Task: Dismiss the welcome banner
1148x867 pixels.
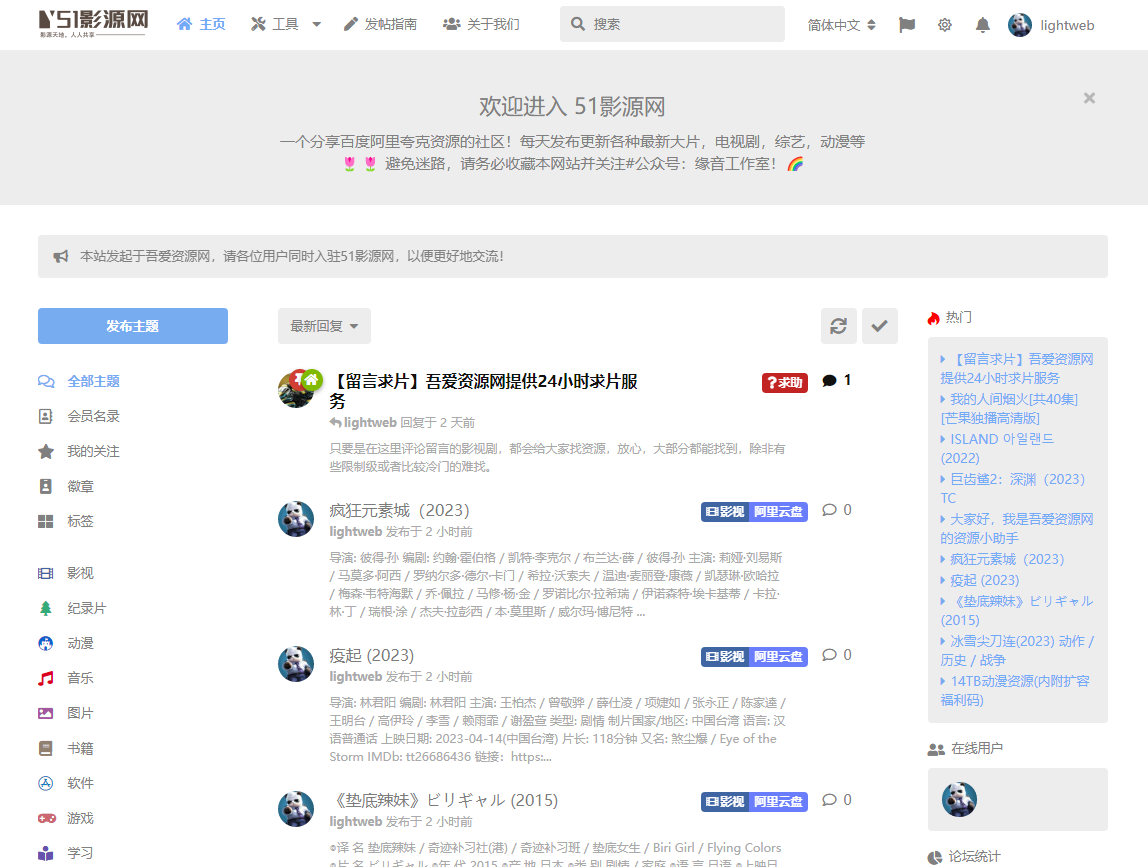Action: tap(1089, 98)
